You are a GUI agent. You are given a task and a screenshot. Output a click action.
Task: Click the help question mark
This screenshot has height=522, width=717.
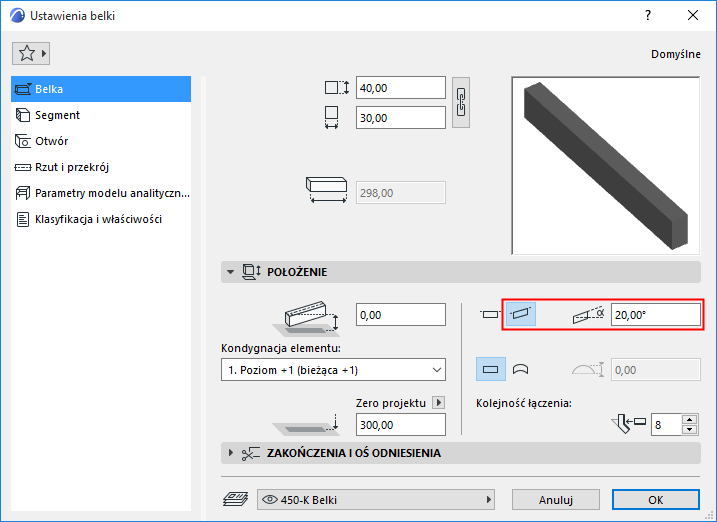648,16
